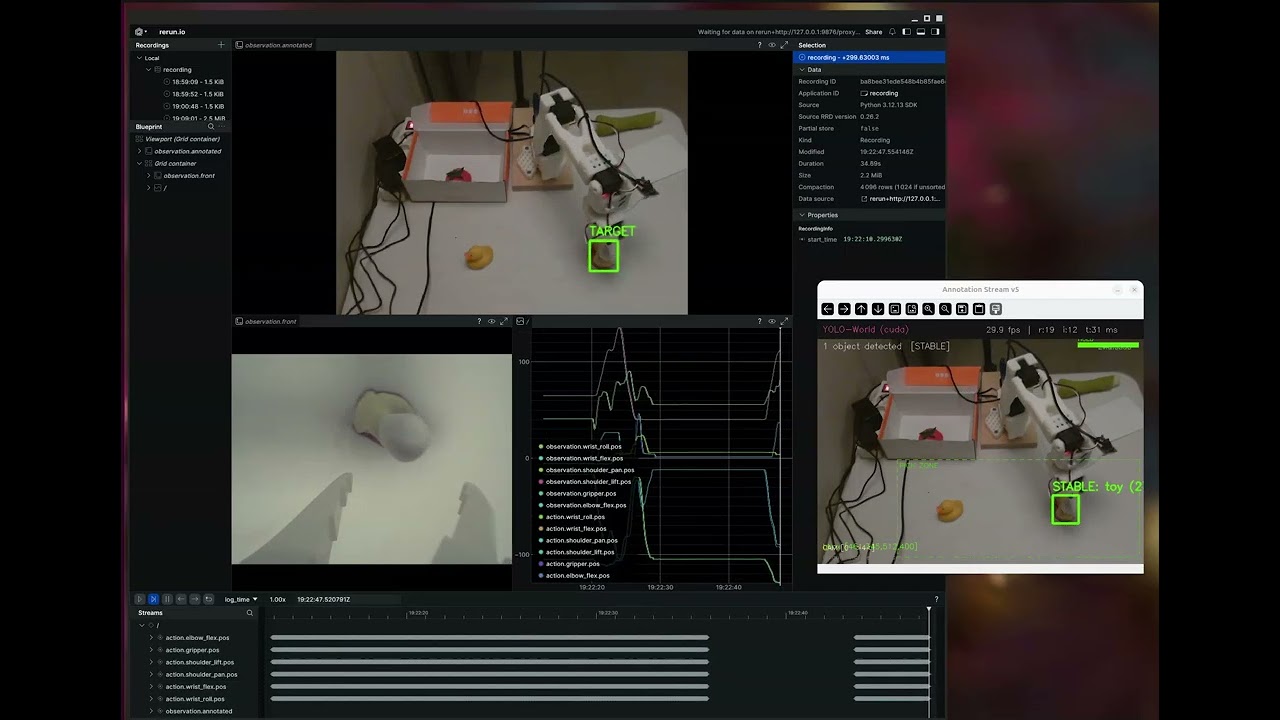Click down arrow in Annotation Stream toolbar
1280x720 pixels.
tap(878, 309)
